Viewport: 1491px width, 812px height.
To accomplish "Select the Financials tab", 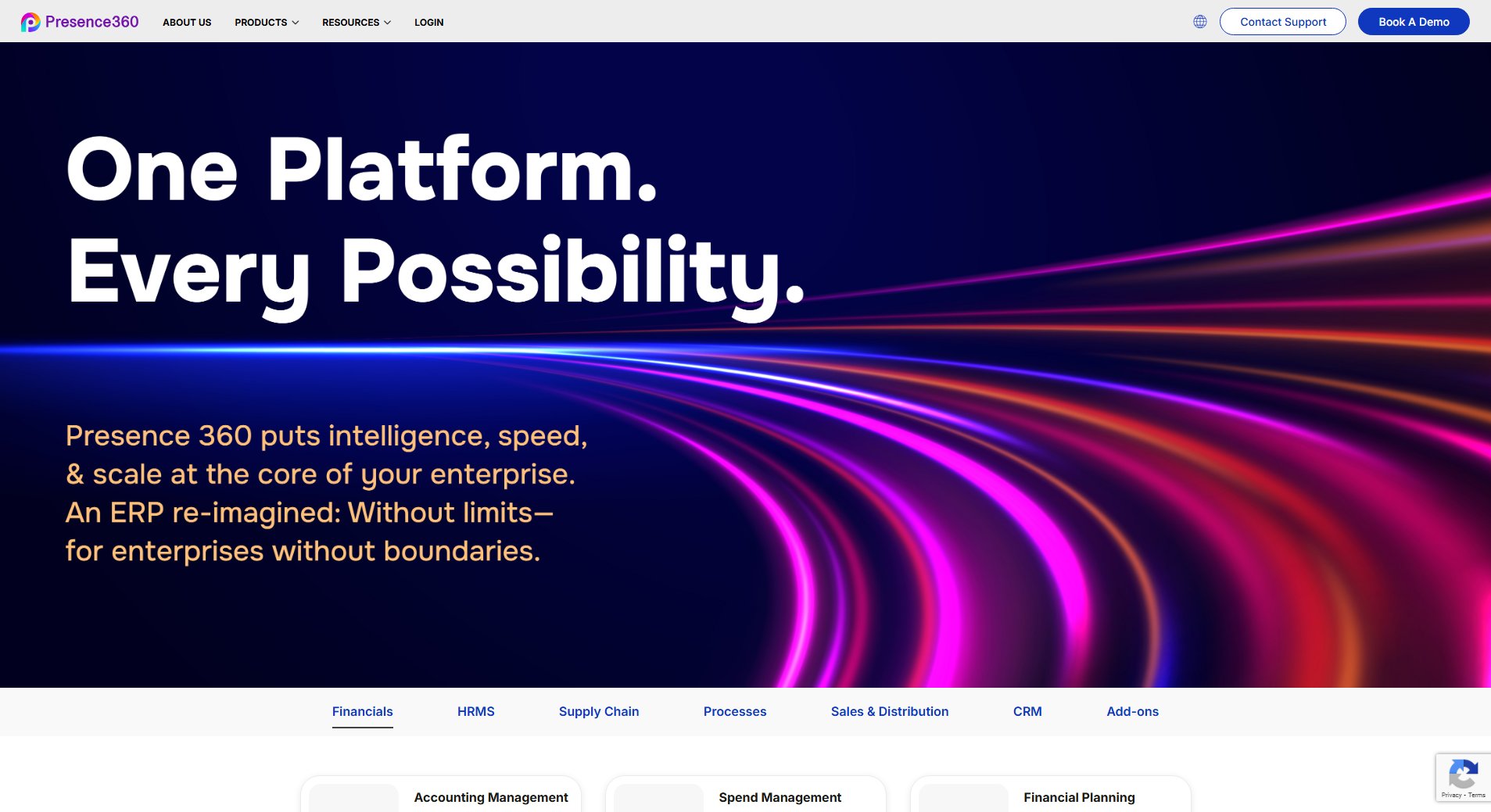I will click(362, 711).
